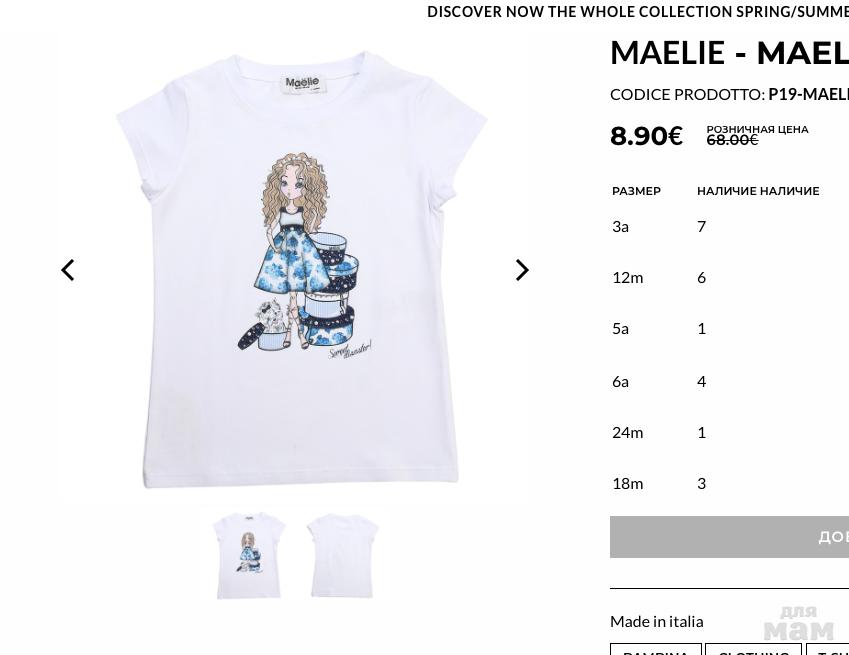The width and height of the screenshot is (849, 655).
Task: Choose size 12m row
Action: (x=730, y=278)
